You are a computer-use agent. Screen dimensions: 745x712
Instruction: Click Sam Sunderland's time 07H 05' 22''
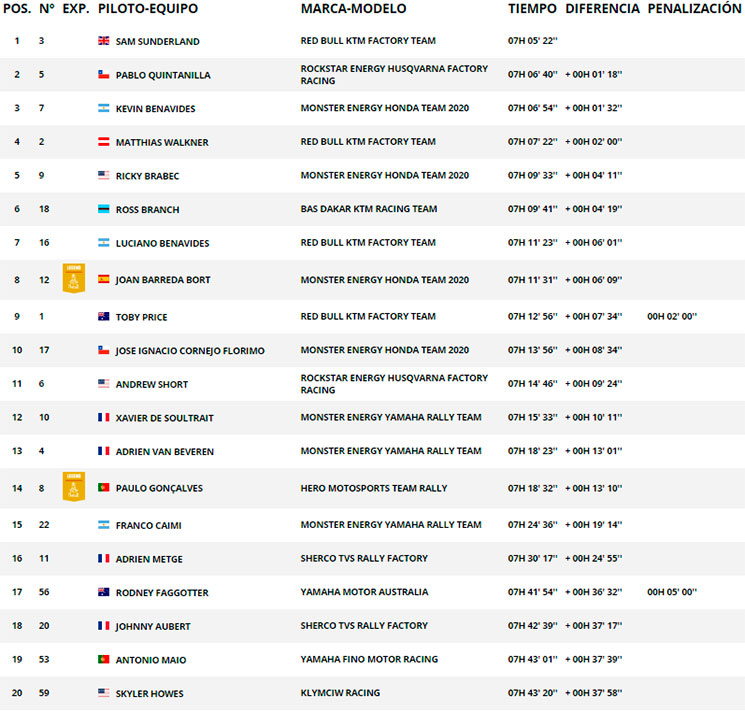tap(533, 41)
